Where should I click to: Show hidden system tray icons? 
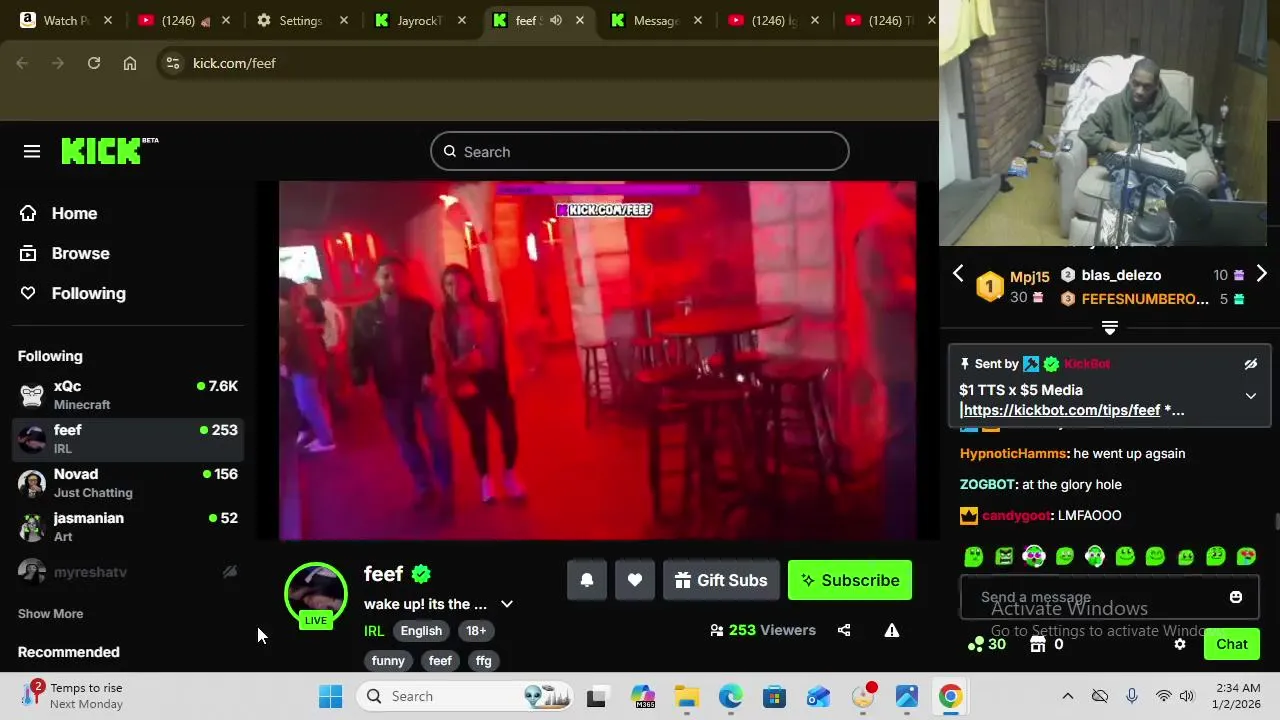[x=1068, y=696]
